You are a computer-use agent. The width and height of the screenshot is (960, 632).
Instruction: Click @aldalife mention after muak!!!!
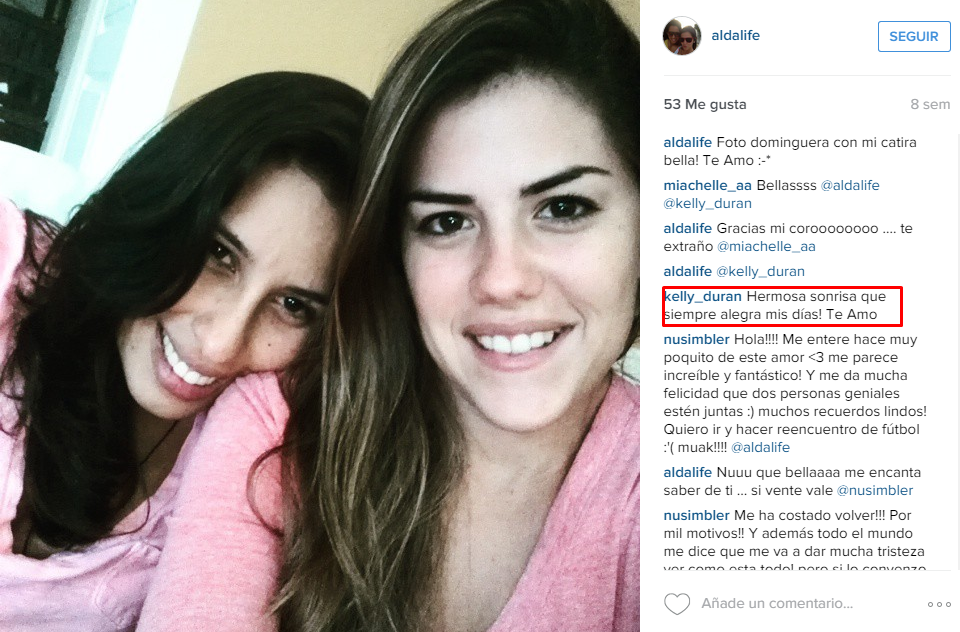[760, 448]
